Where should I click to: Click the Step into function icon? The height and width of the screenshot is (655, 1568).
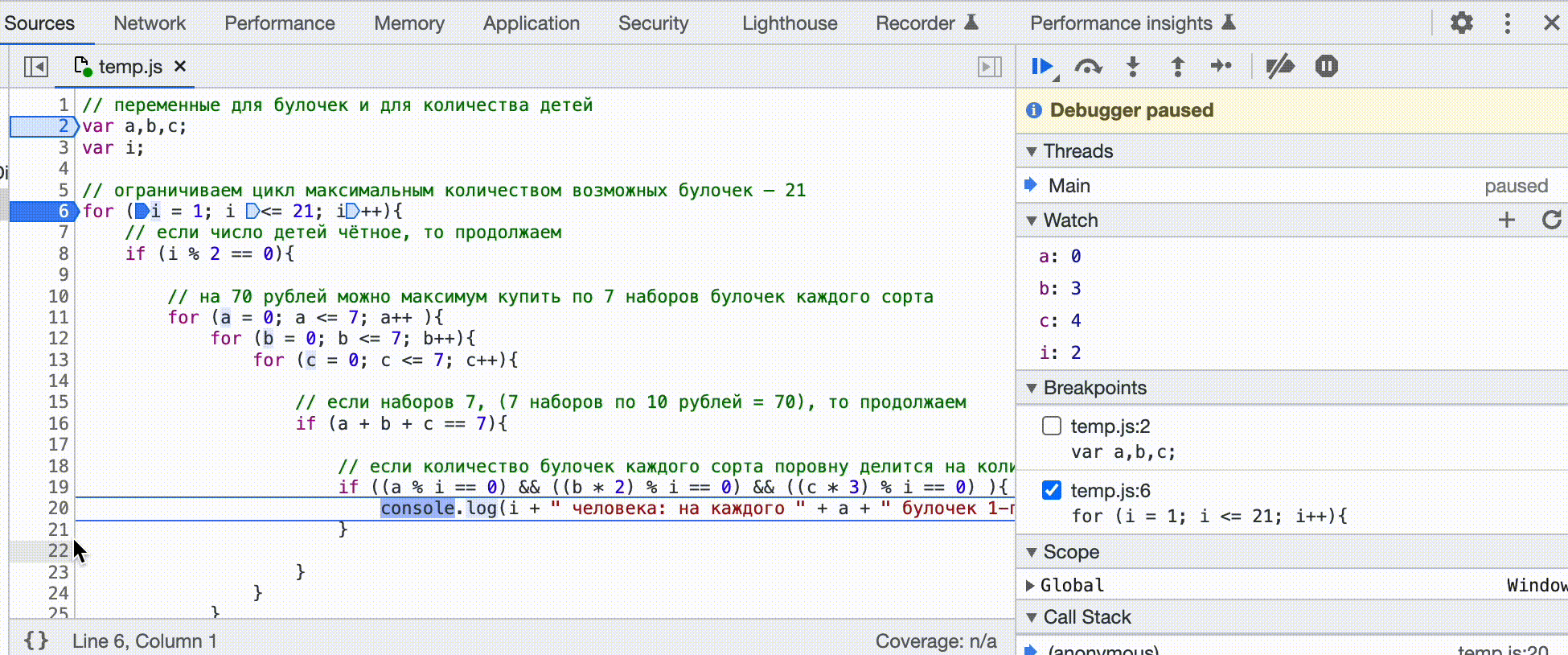[x=1133, y=67]
